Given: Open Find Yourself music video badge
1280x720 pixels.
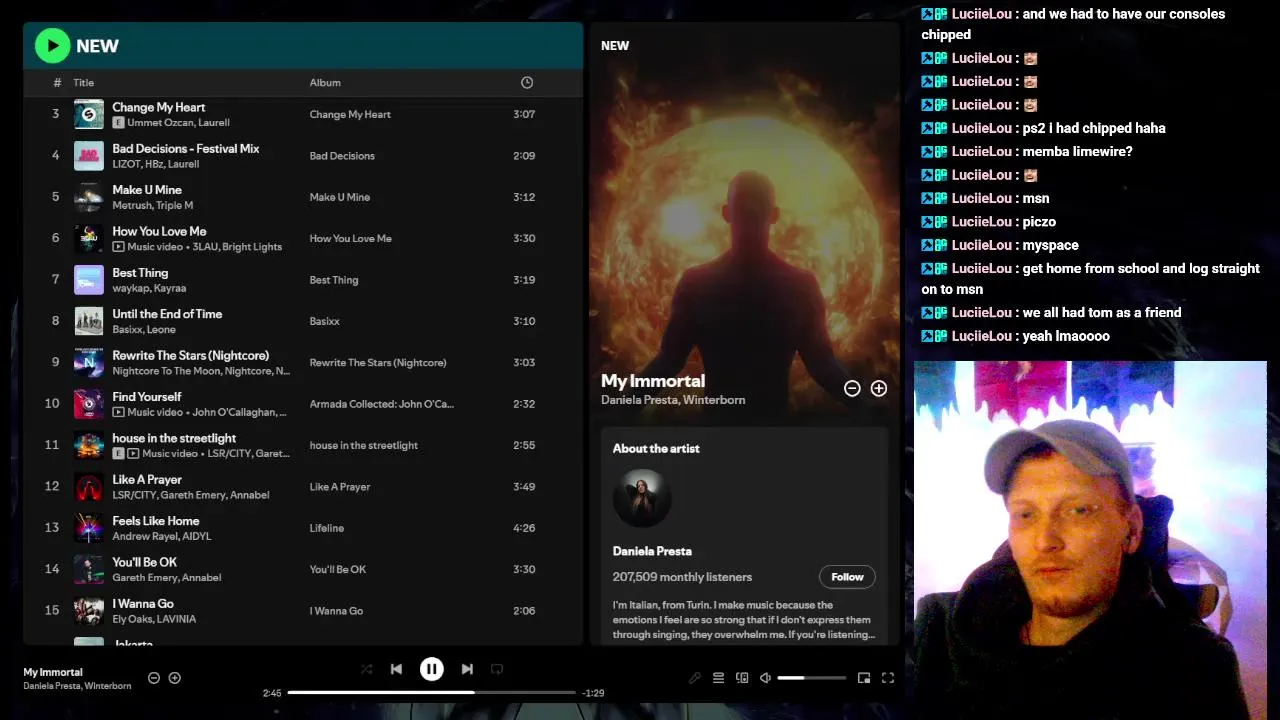Looking at the screenshot, I should [x=118, y=412].
